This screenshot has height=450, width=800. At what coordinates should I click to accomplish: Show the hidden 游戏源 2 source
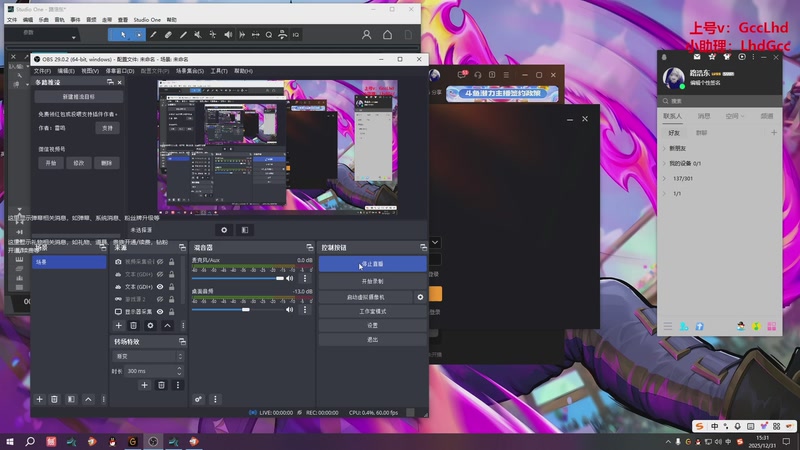[x=160, y=299]
